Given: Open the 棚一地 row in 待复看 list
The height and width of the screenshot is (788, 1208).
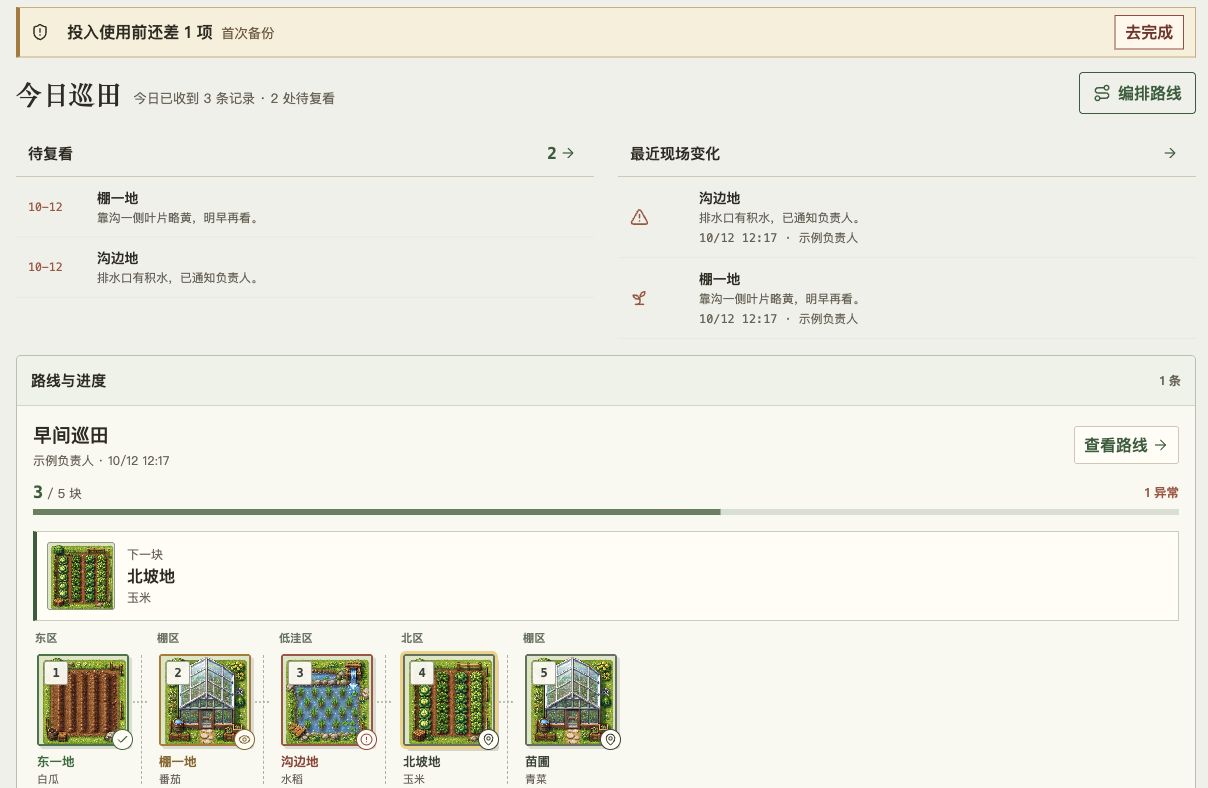Looking at the screenshot, I should tap(305, 207).
